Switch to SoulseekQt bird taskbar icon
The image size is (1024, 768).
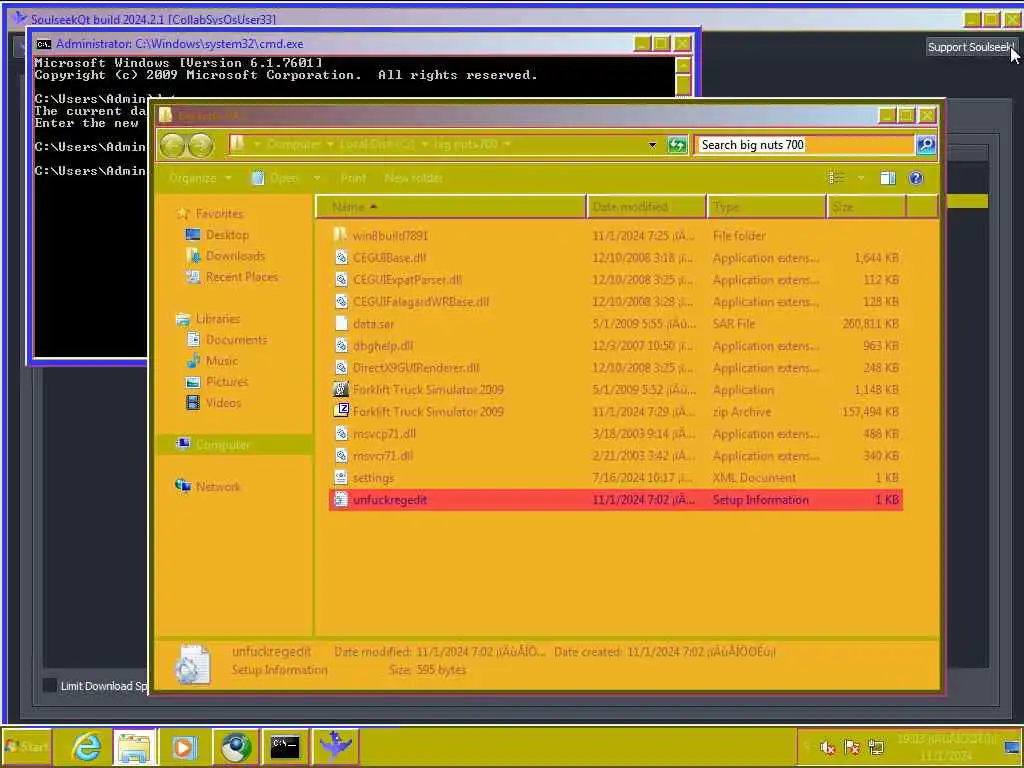[x=335, y=746]
